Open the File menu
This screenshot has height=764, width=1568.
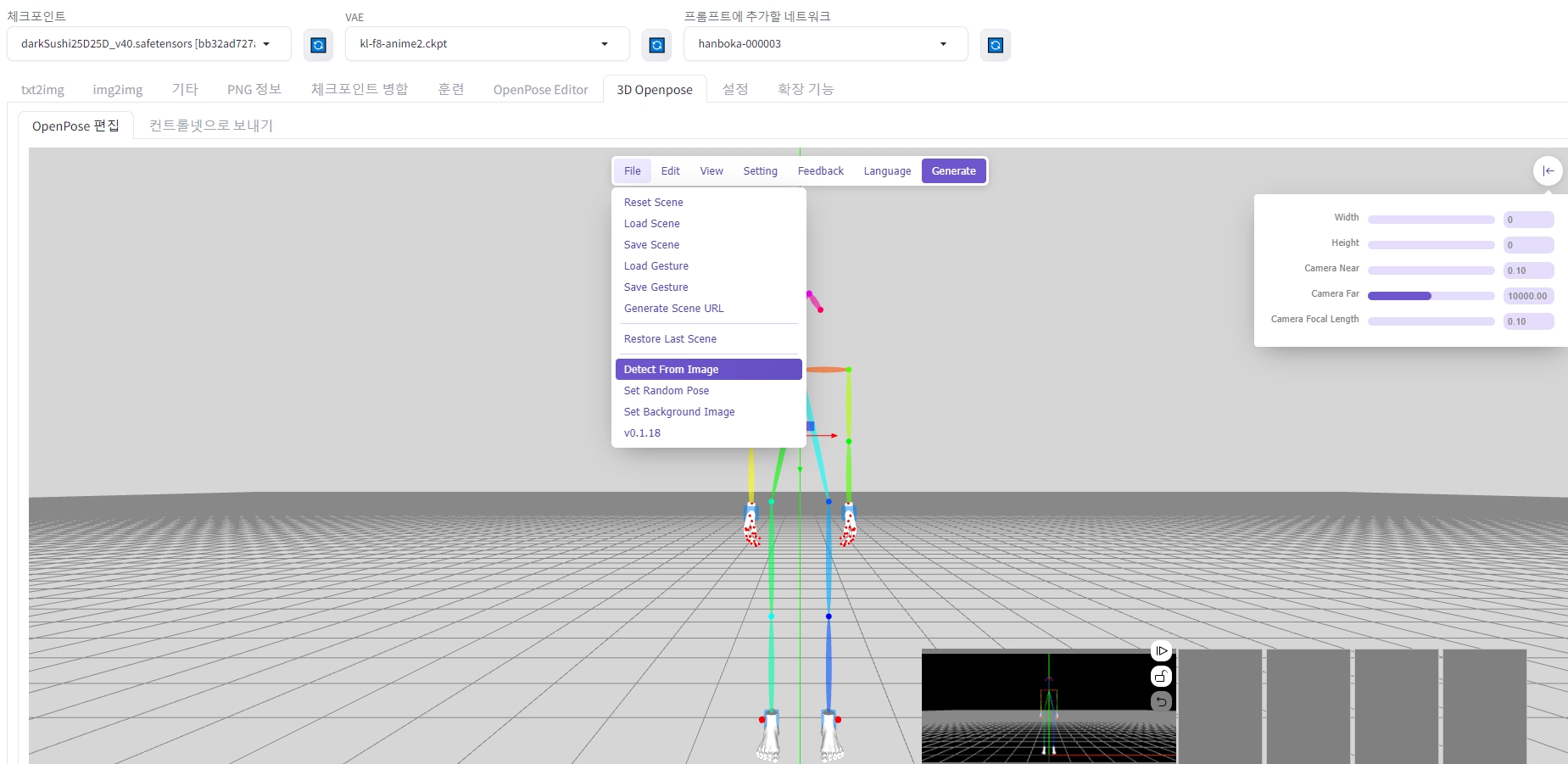pos(633,170)
